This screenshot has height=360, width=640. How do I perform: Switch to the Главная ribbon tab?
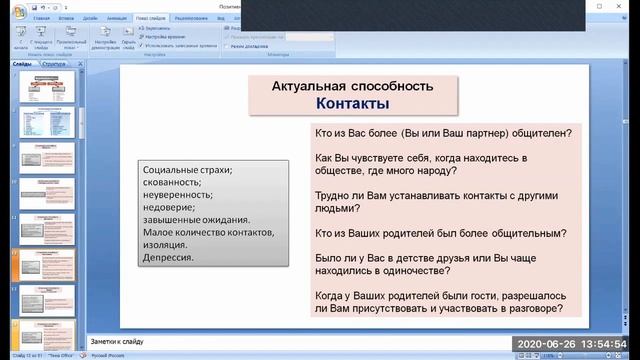tap(41, 18)
